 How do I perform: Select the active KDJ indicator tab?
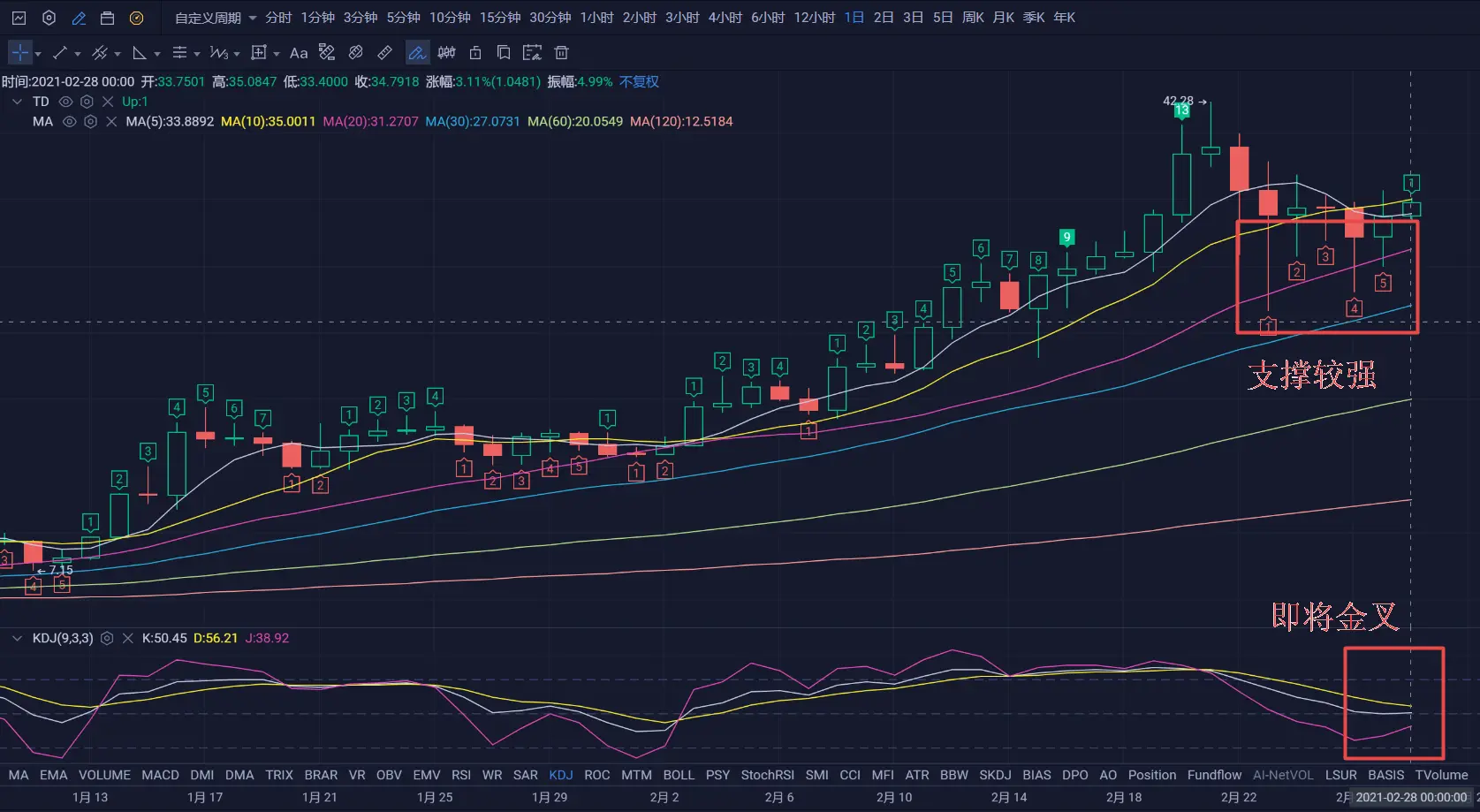tap(561, 775)
